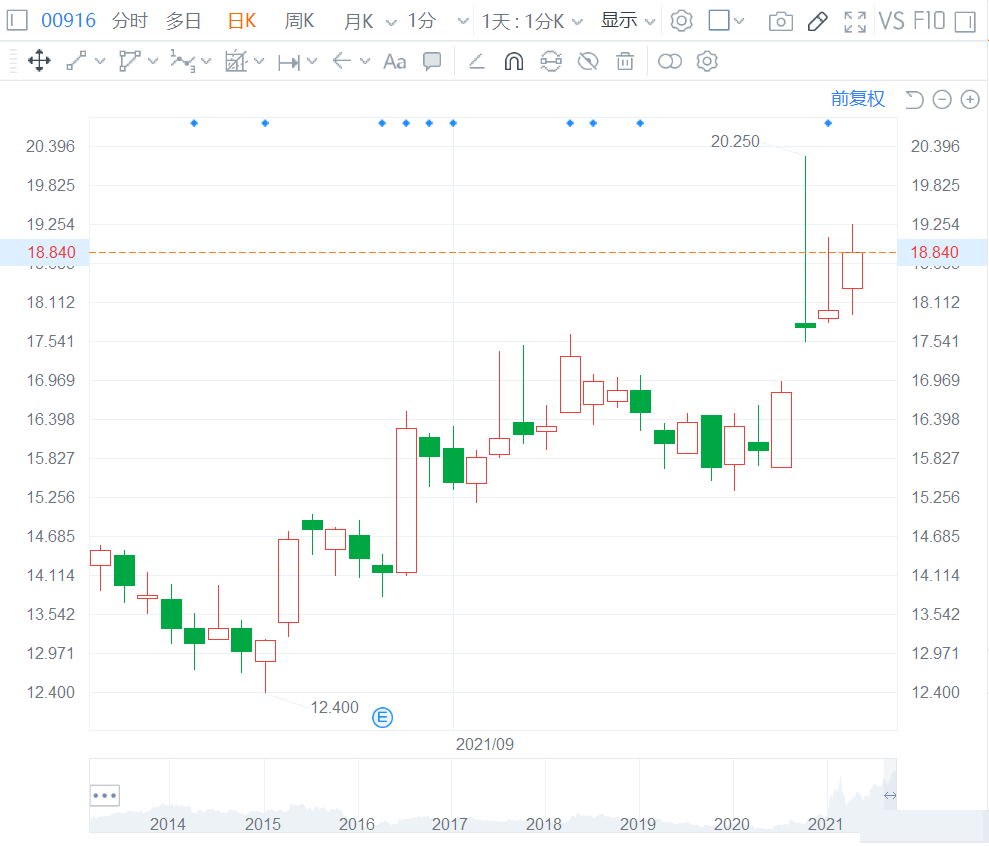Viewport: 989px width, 846px height.
Task: Insert a comment bubble annotation
Action: pyautogui.click(x=432, y=62)
